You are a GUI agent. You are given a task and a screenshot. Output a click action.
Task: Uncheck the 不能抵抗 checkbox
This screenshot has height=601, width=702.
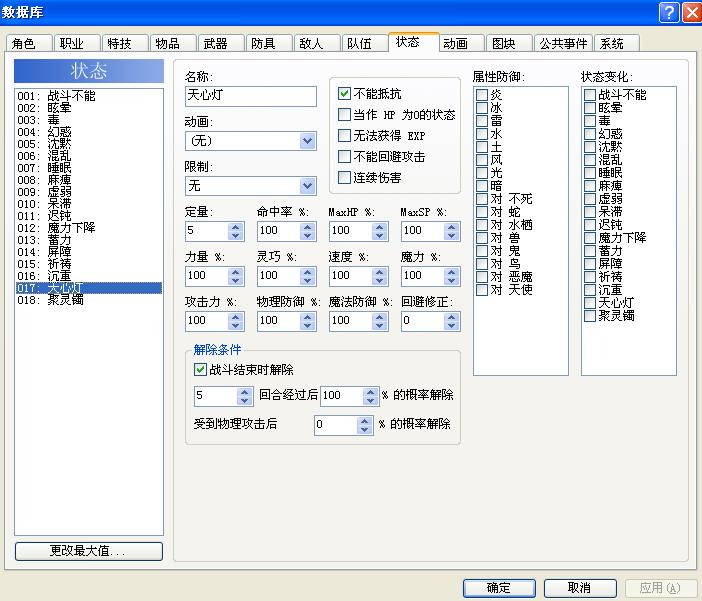pyautogui.click(x=344, y=94)
